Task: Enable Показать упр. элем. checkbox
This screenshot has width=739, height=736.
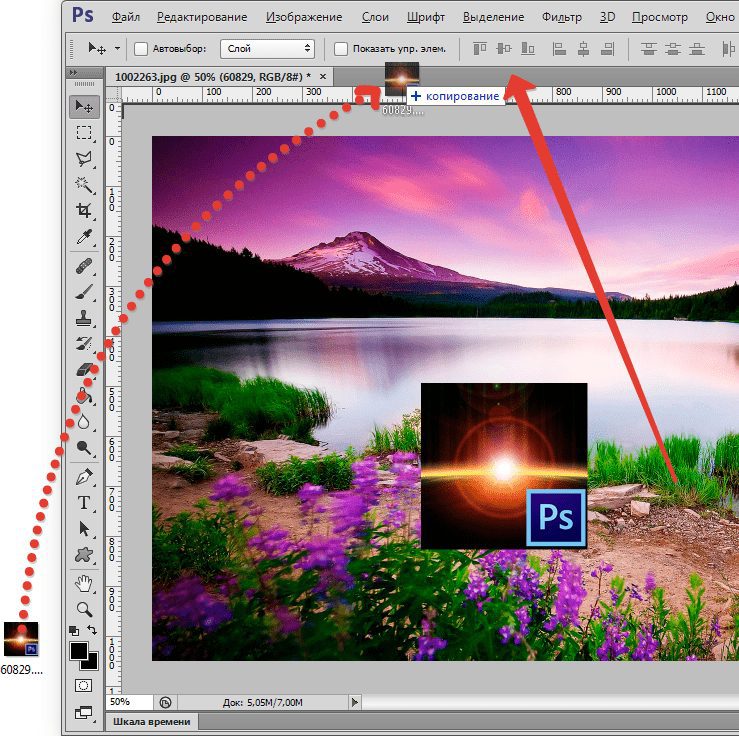Action: [341, 49]
